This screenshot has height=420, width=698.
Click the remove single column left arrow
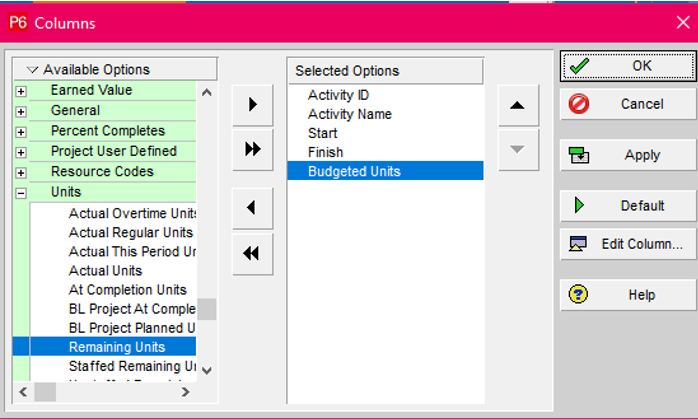(252, 208)
